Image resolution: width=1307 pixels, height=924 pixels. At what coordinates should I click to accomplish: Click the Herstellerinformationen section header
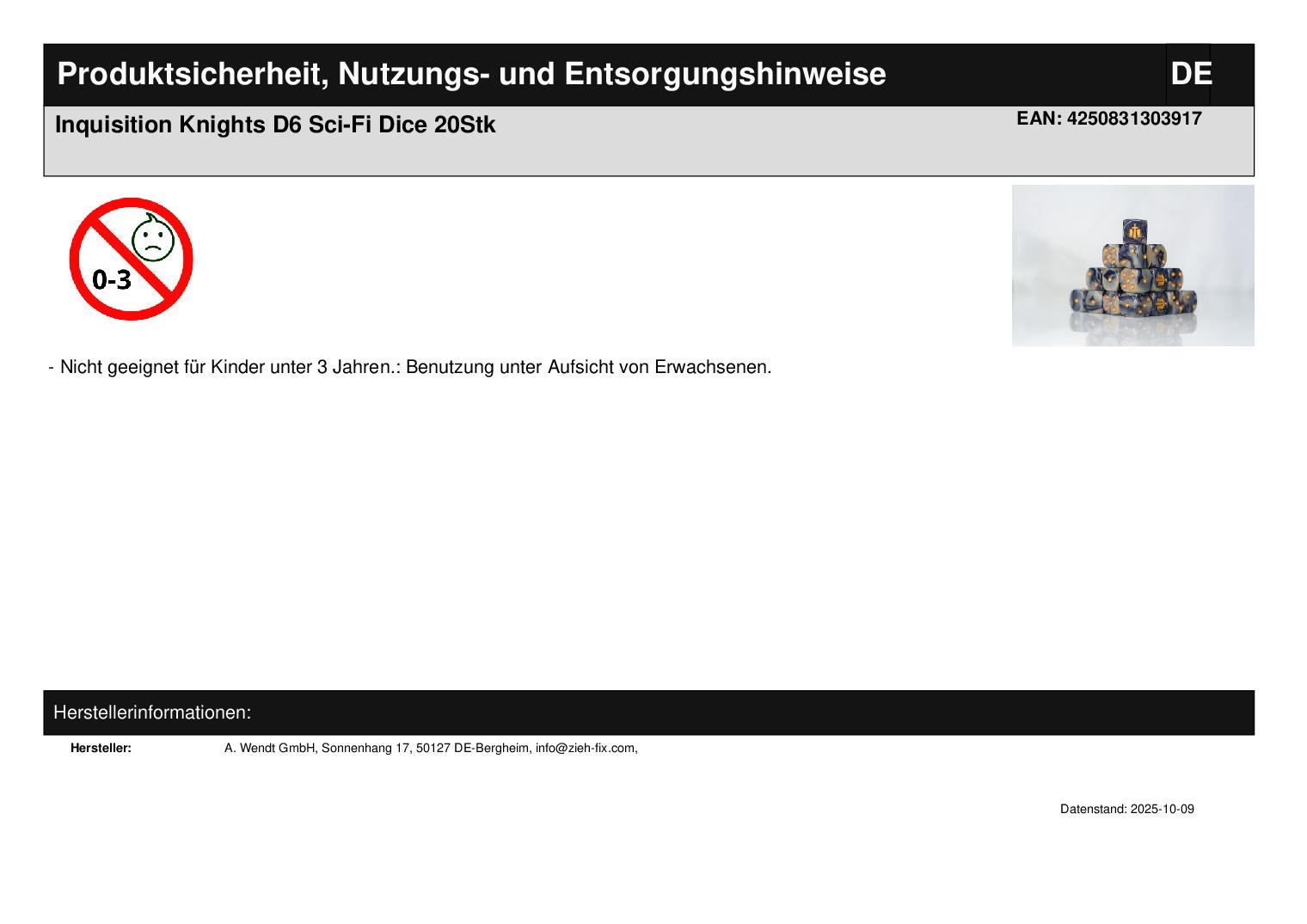coord(152,713)
